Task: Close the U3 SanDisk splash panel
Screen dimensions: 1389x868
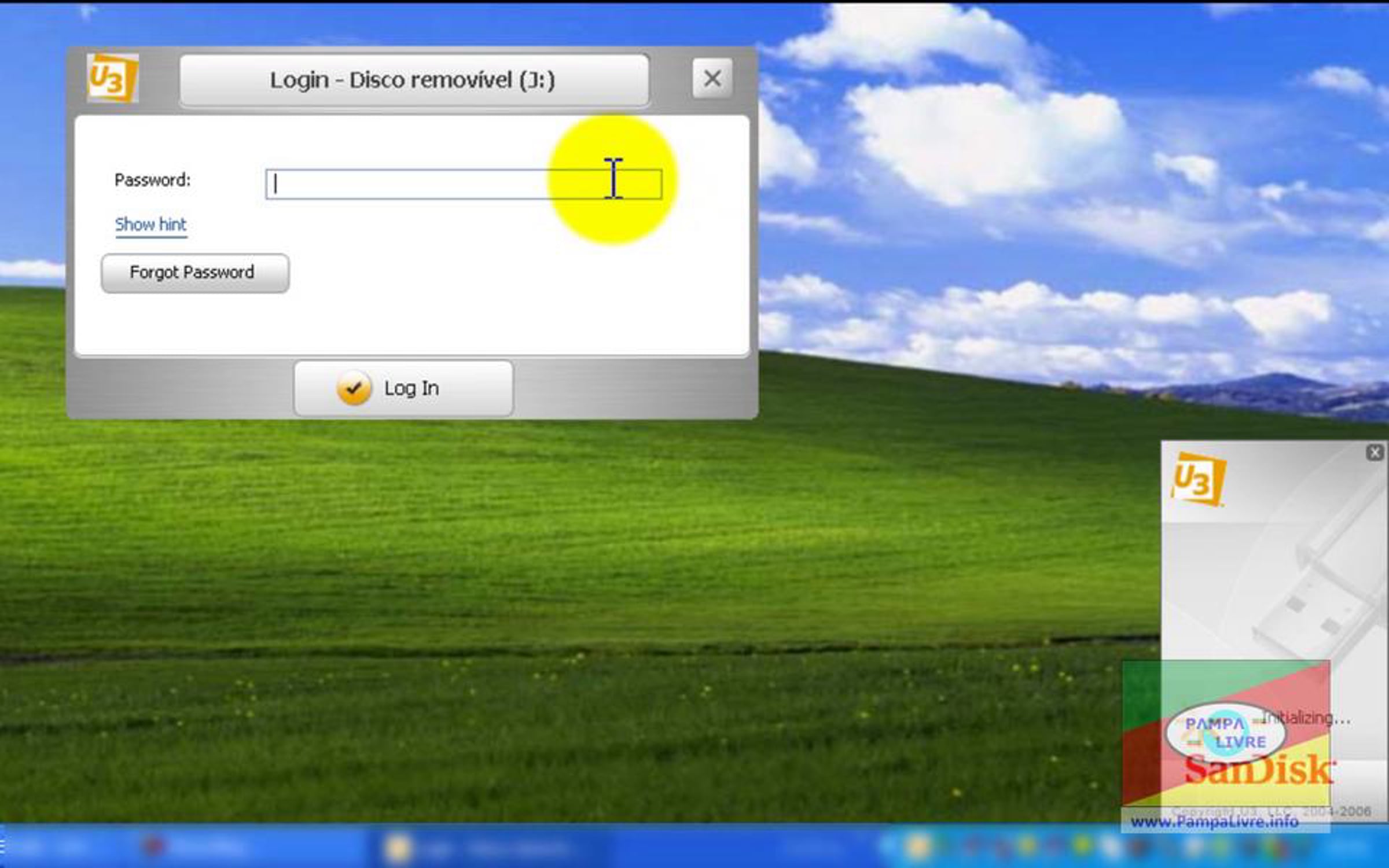Action: pyautogui.click(x=1375, y=453)
